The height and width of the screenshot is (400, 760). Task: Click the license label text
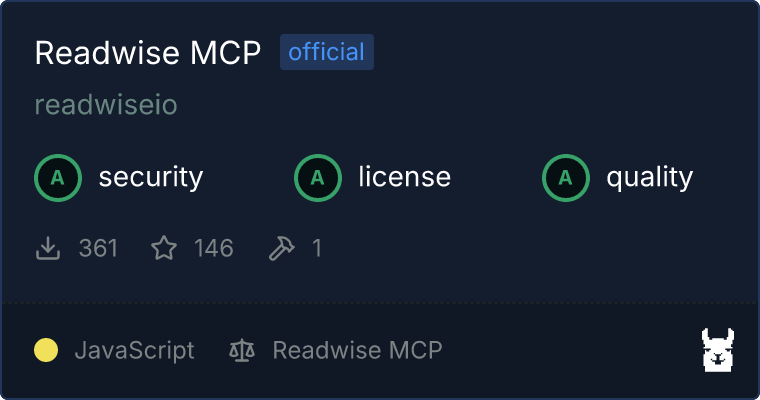pyautogui.click(x=405, y=176)
